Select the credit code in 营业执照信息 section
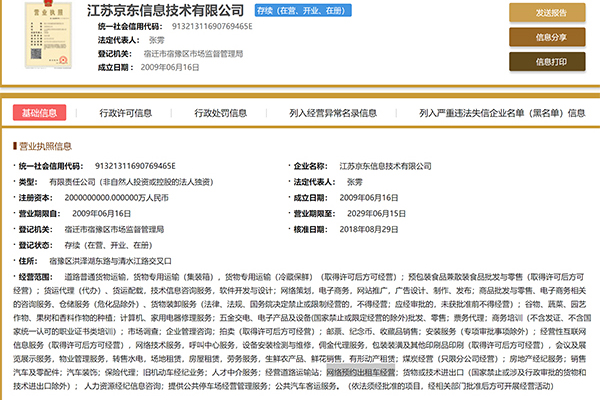Screen dimensions: 600x400 135,166
